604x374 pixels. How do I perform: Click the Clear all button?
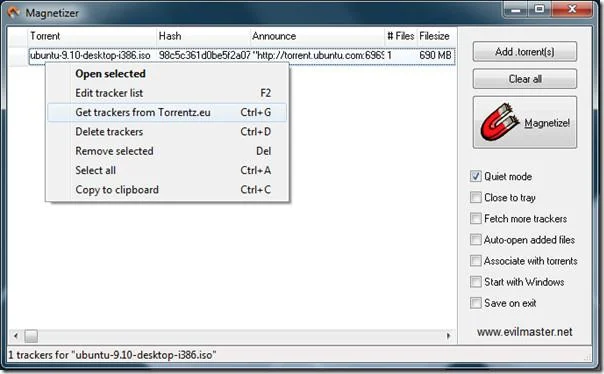click(x=525, y=79)
